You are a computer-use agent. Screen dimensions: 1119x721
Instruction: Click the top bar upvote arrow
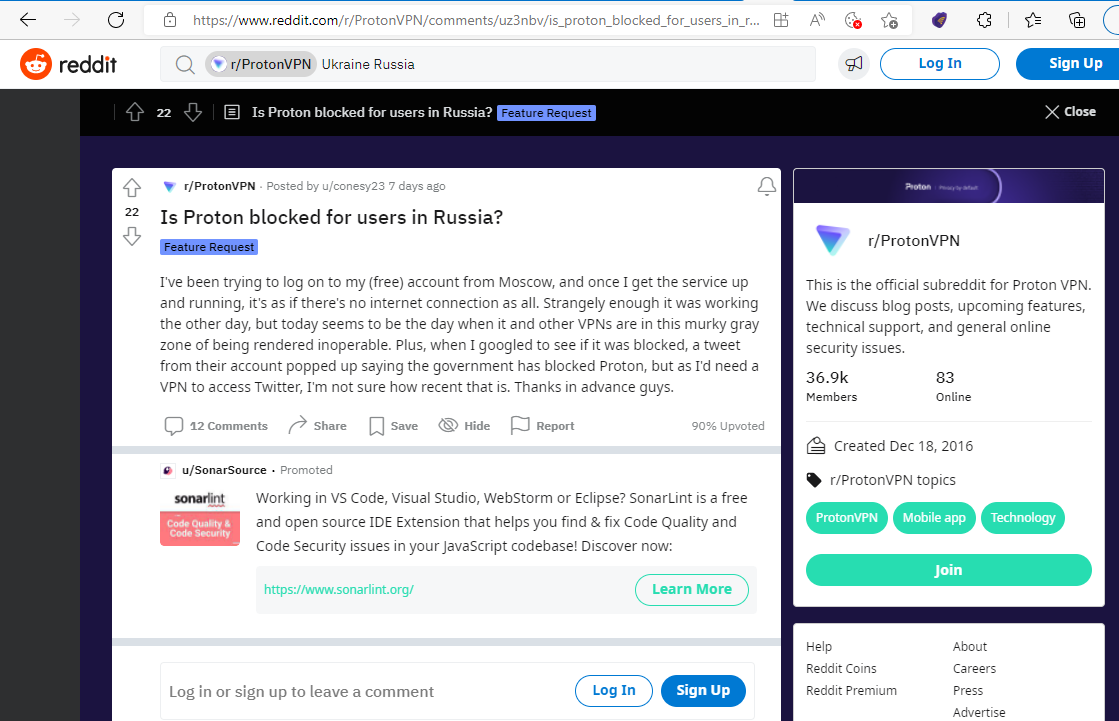point(135,112)
